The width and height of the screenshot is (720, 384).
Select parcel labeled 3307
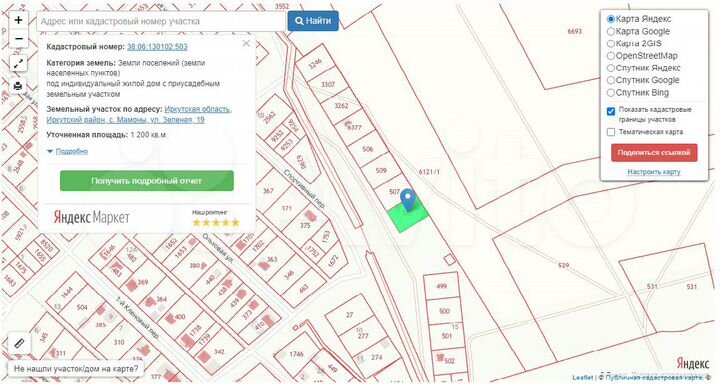point(328,85)
